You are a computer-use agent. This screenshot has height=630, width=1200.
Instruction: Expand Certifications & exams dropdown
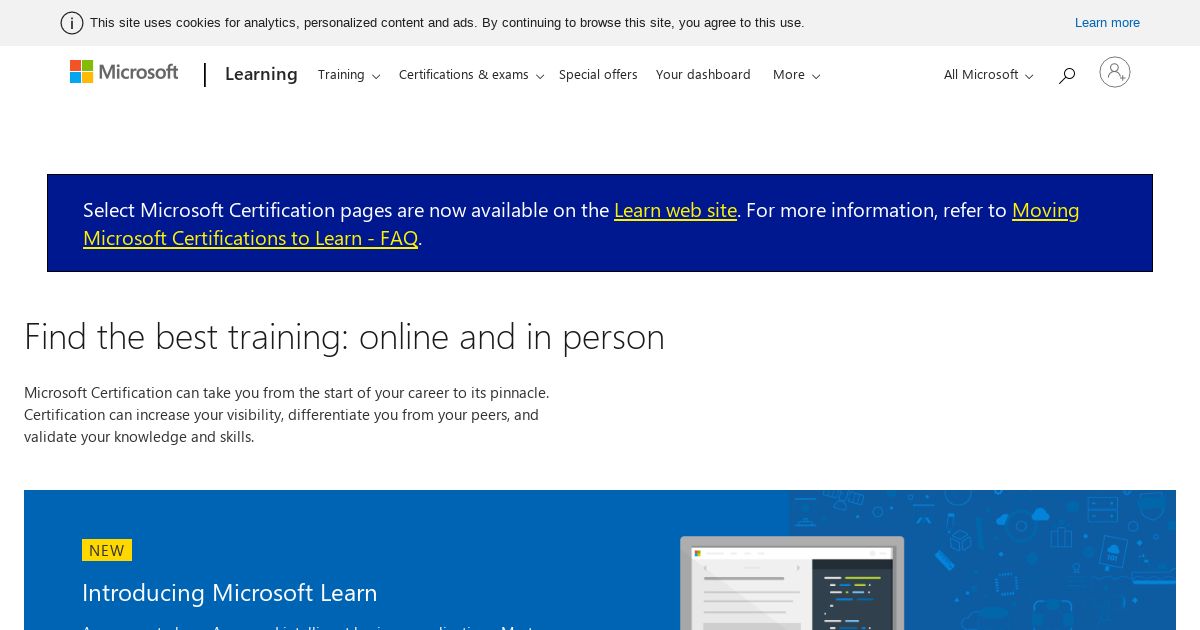(x=471, y=75)
